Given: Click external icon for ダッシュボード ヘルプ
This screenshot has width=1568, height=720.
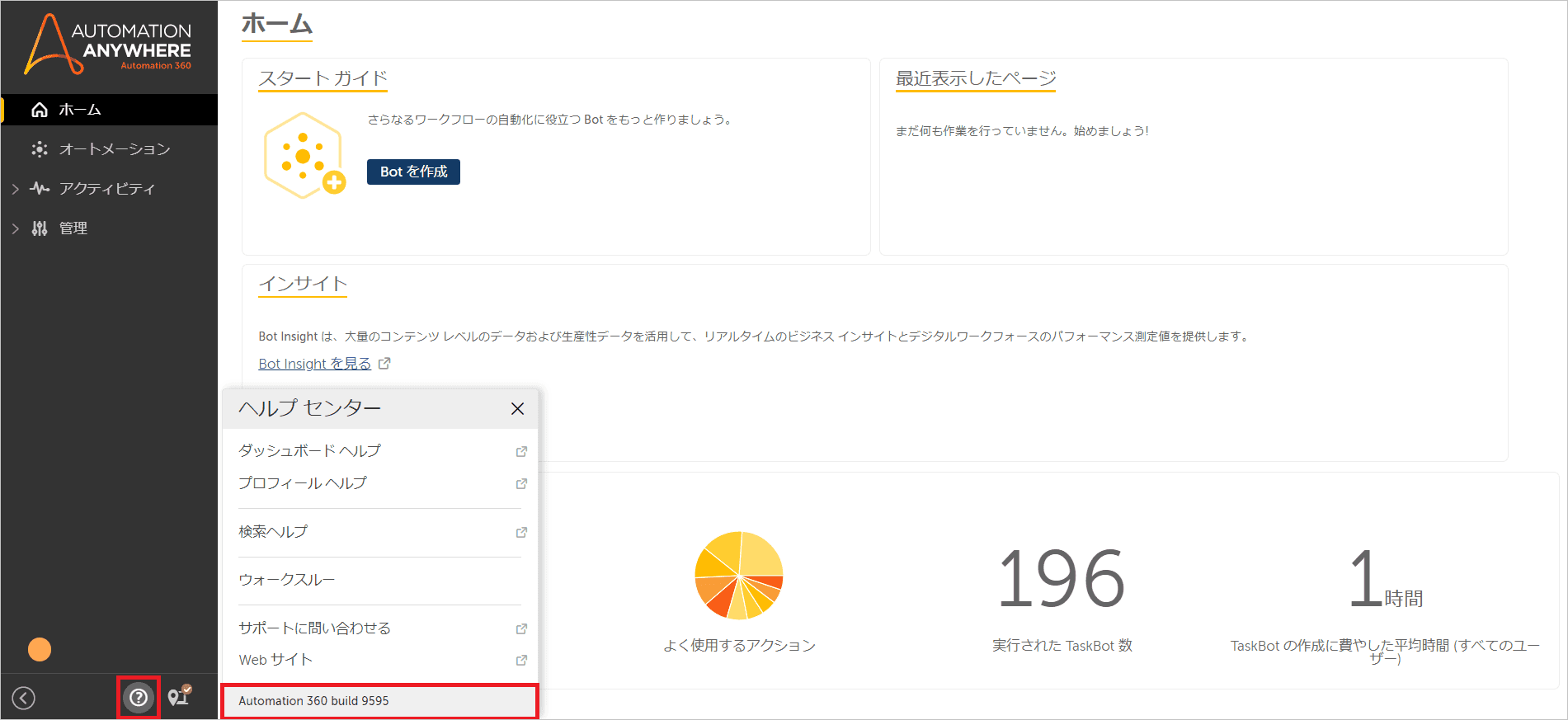Looking at the screenshot, I should tap(521, 451).
